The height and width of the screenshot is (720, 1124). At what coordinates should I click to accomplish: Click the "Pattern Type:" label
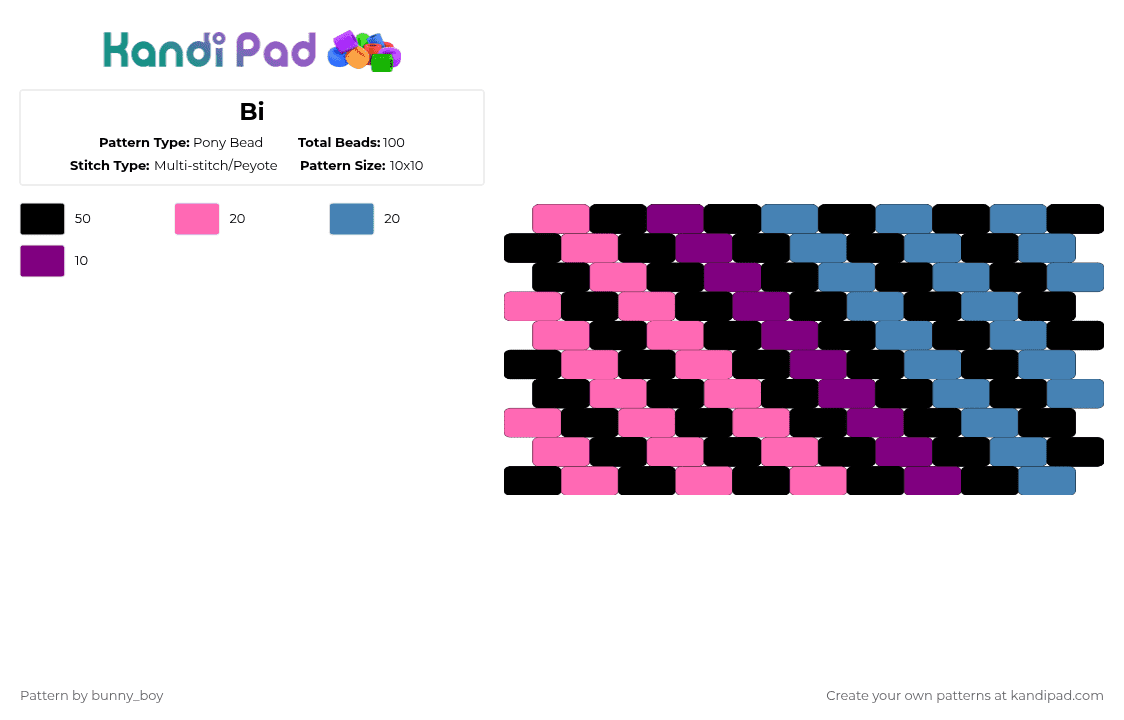pyautogui.click(x=144, y=143)
